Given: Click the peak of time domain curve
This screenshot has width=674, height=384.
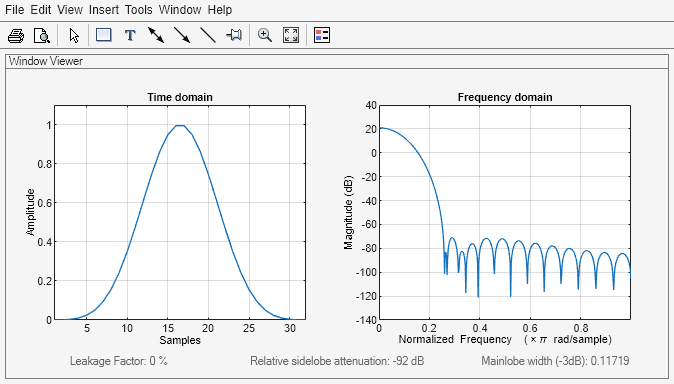Looking at the screenshot, I should point(180,126).
